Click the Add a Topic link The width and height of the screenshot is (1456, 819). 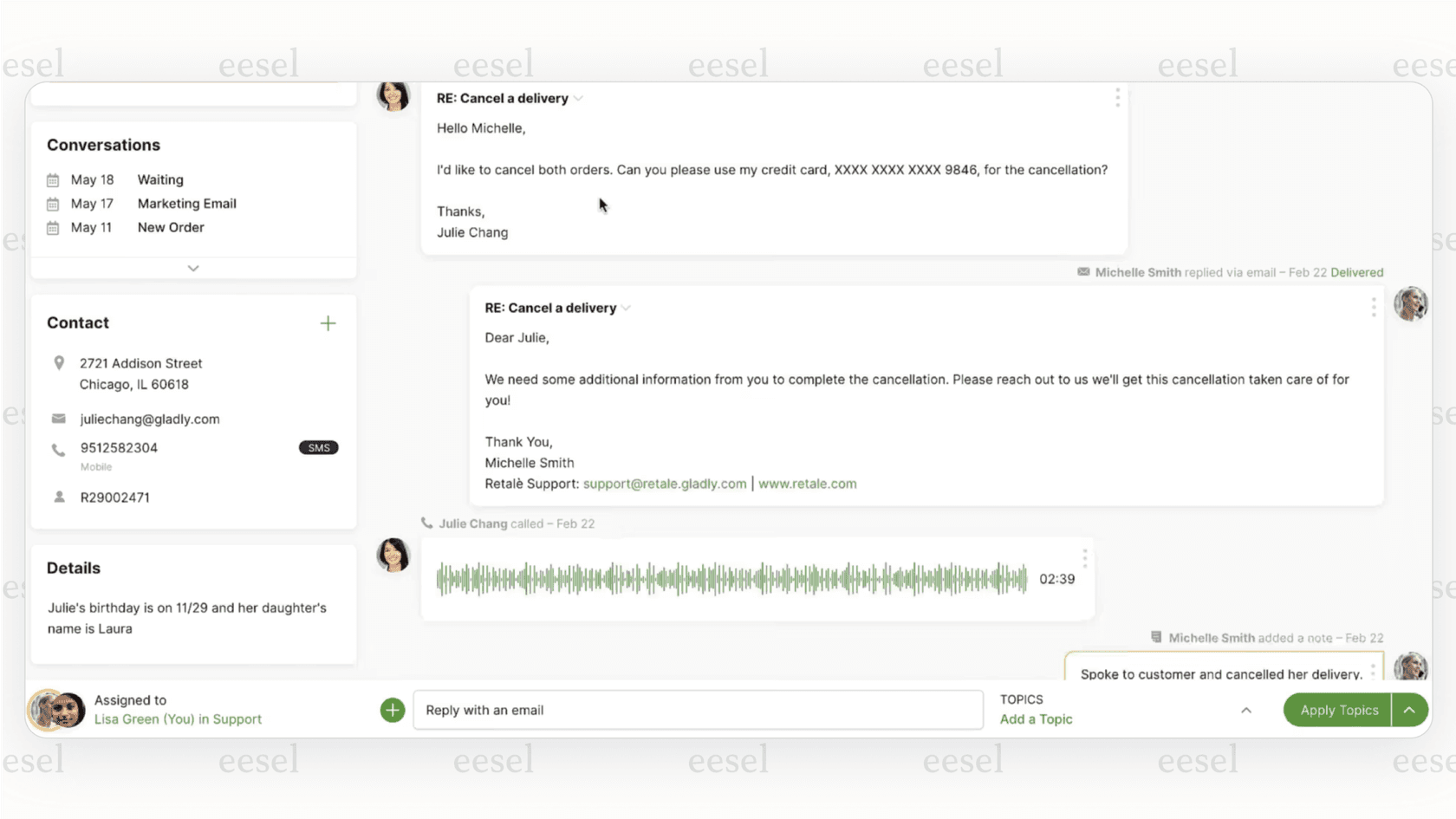pyautogui.click(x=1036, y=719)
